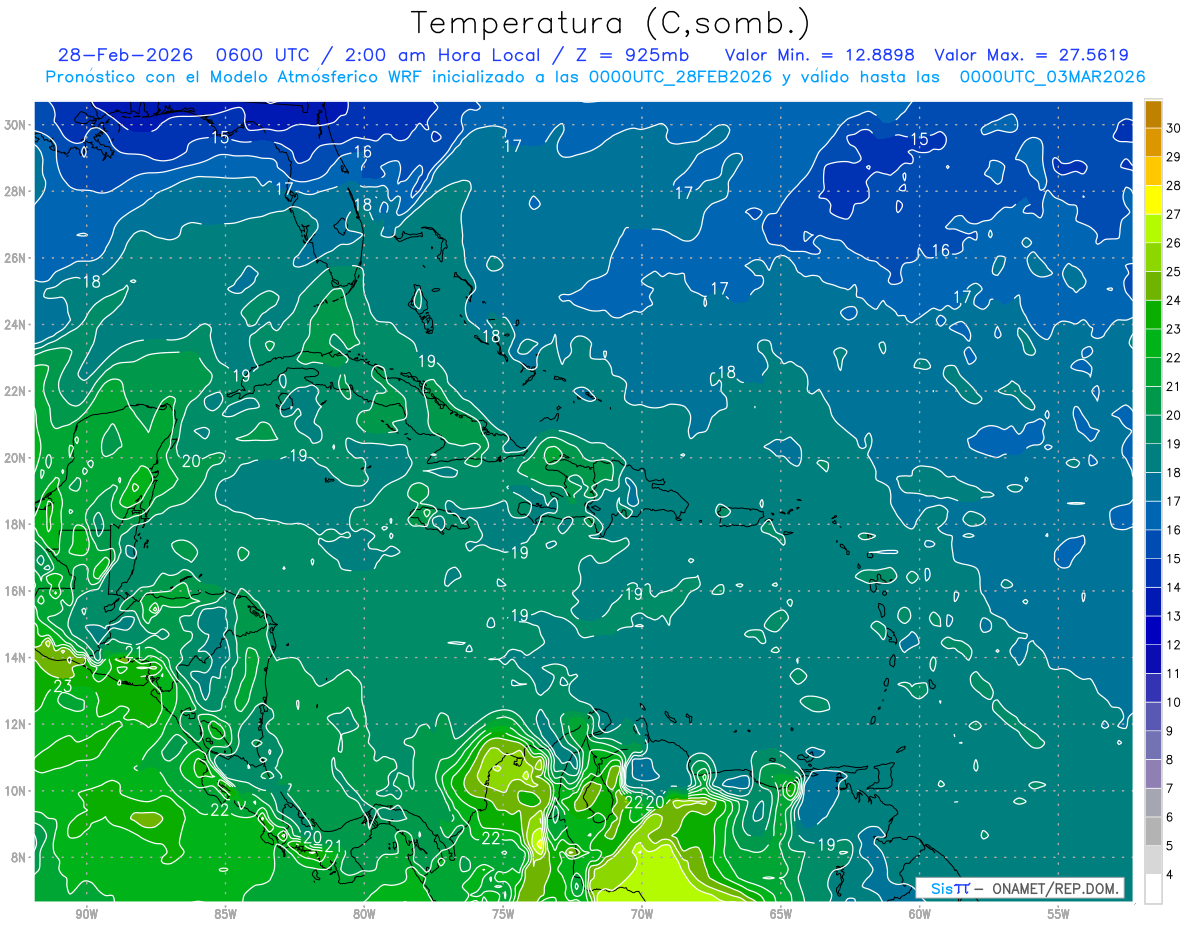Screen dimensions: 1200x927
Task: Click the white swatch below colorbar label 4
Action: point(1153,889)
